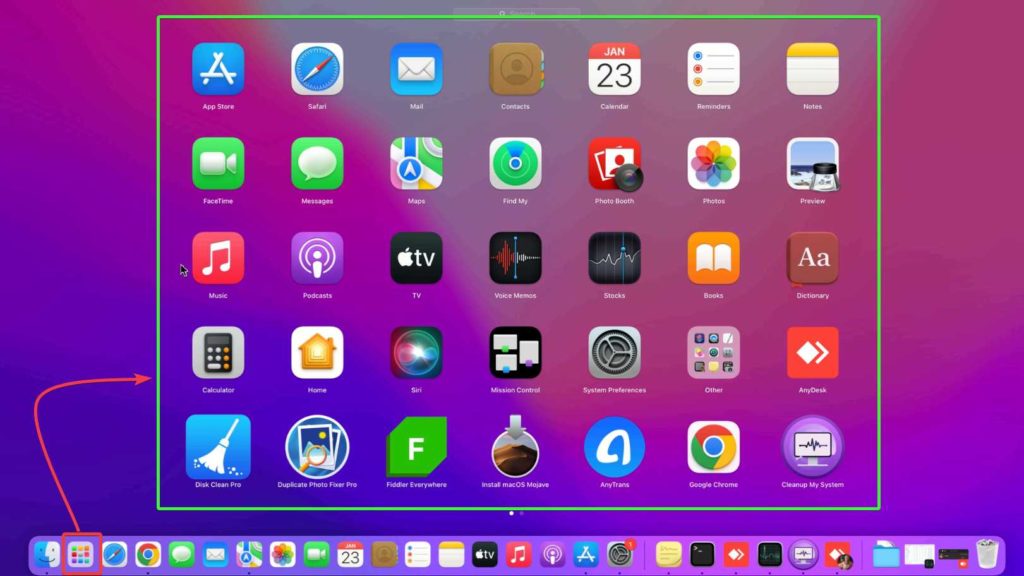
Task: Open Calendar app in Launchpad grid
Action: tap(615, 69)
